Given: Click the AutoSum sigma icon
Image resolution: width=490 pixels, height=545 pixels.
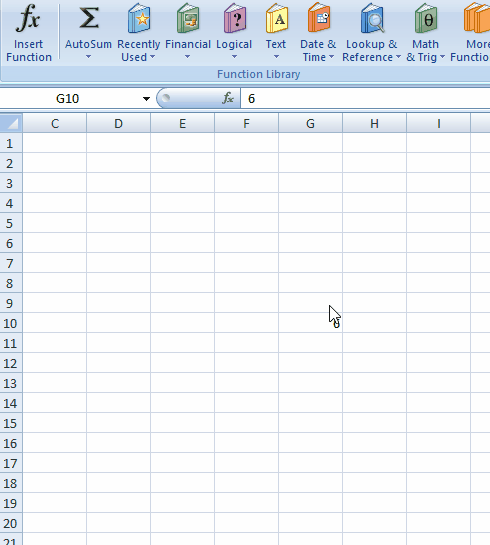Looking at the screenshot, I should pos(89,18).
